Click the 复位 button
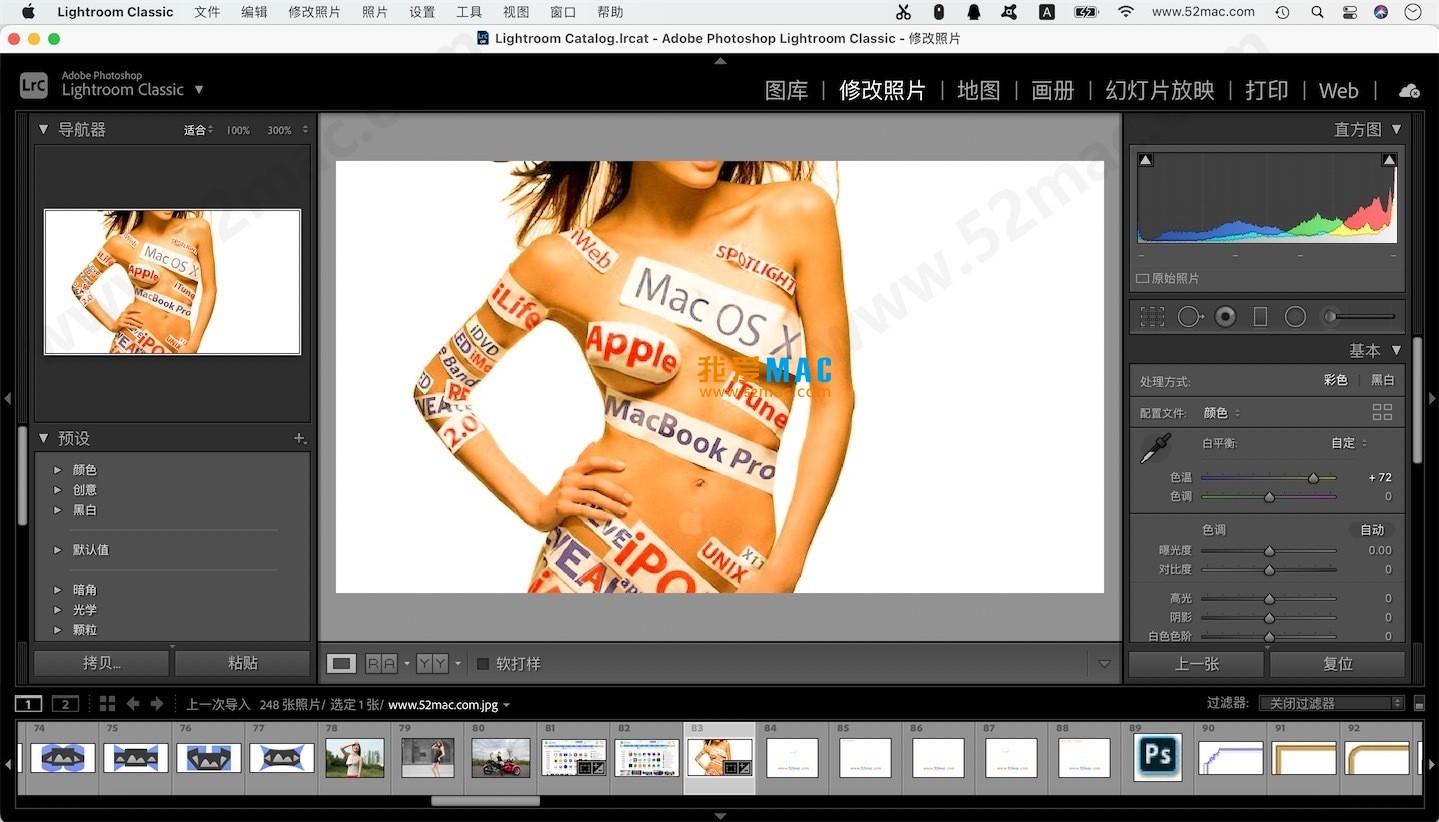Screen dimensions: 1439x822 [x=1337, y=664]
